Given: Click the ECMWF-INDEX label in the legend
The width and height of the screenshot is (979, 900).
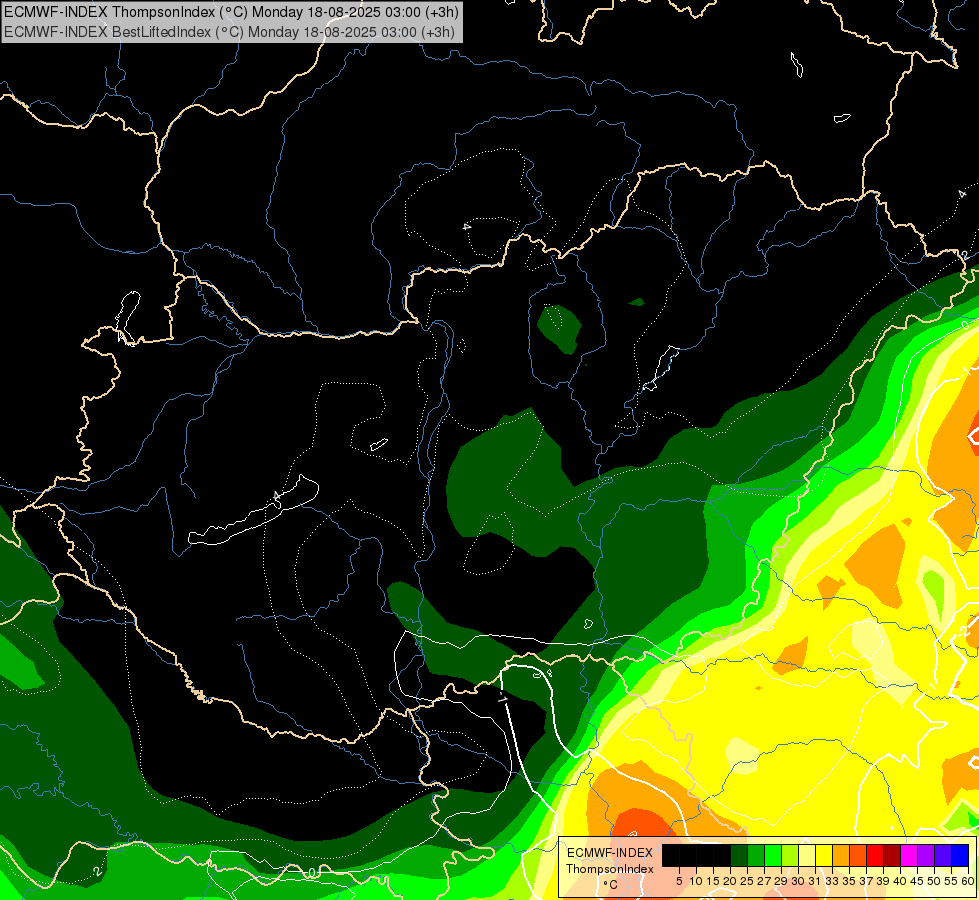Looking at the screenshot, I should tap(609, 853).
